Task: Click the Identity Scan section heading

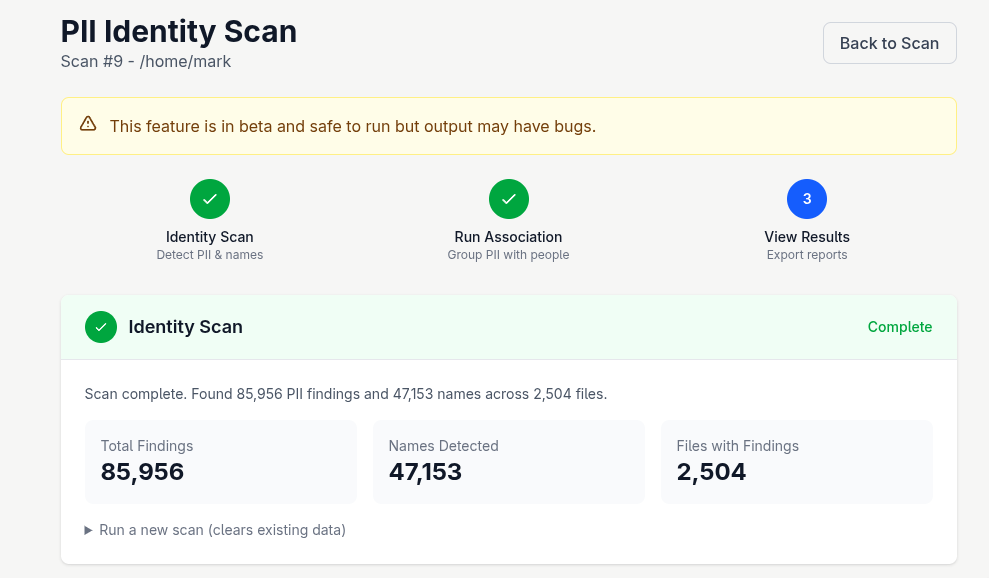Action: point(185,327)
